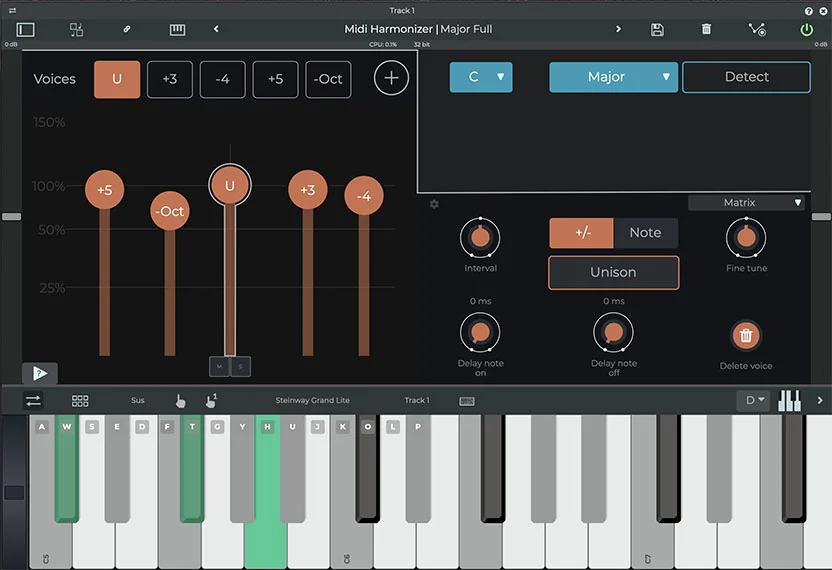This screenshot has width=832, height=570.
Task: Open the Matrix dropdown
Action: [x=746, y=202]
